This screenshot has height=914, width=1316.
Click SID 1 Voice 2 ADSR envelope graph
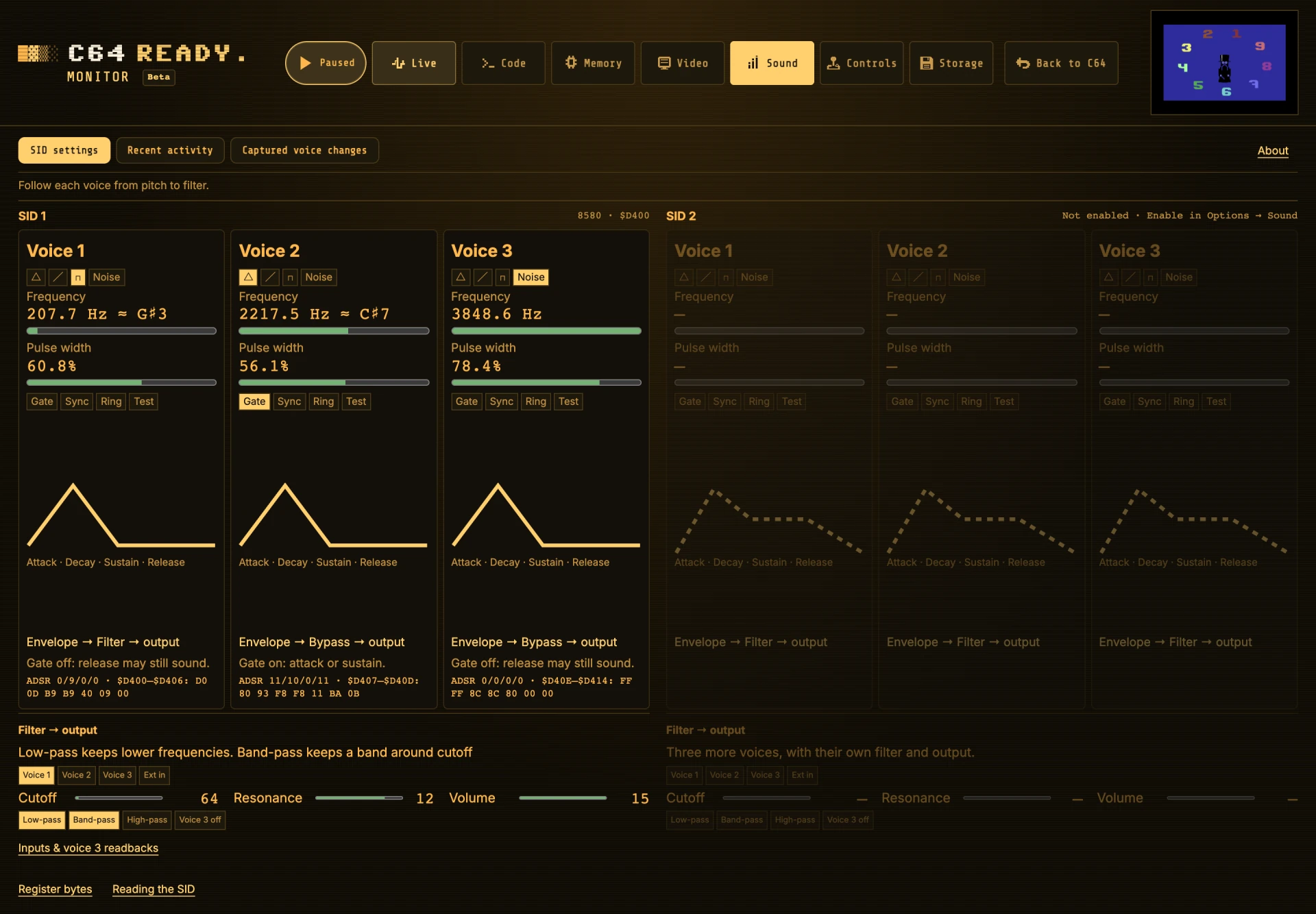[x=334, y=515]
